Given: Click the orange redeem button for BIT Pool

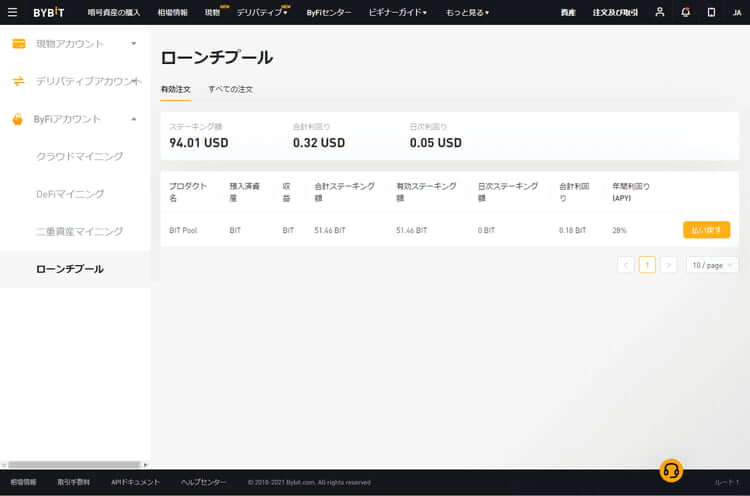Looking at the screenshot, I should pyautogui.click(x=706, y=230).
